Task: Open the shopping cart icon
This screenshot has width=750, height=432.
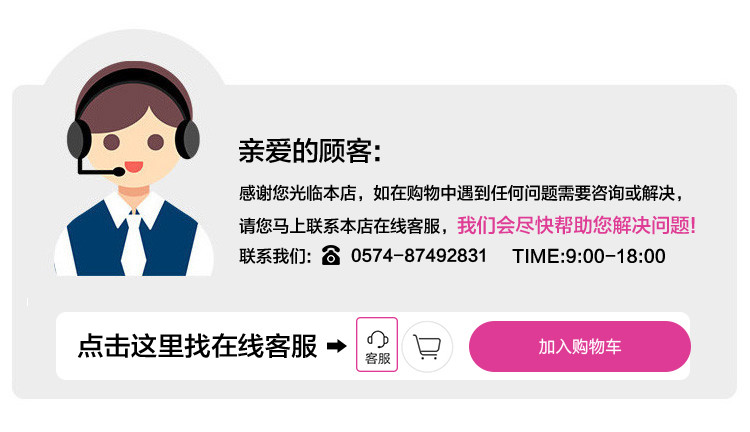Action: click(x=427, y=346)
